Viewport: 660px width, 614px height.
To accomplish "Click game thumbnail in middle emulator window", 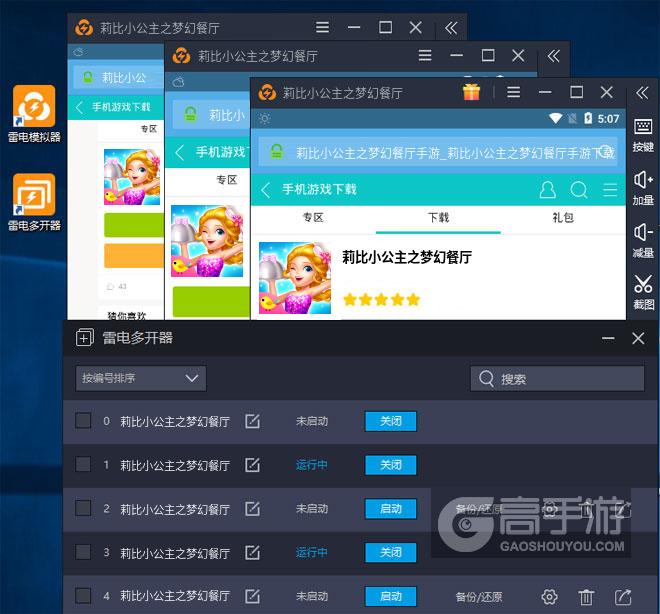I will pos(207,241).
